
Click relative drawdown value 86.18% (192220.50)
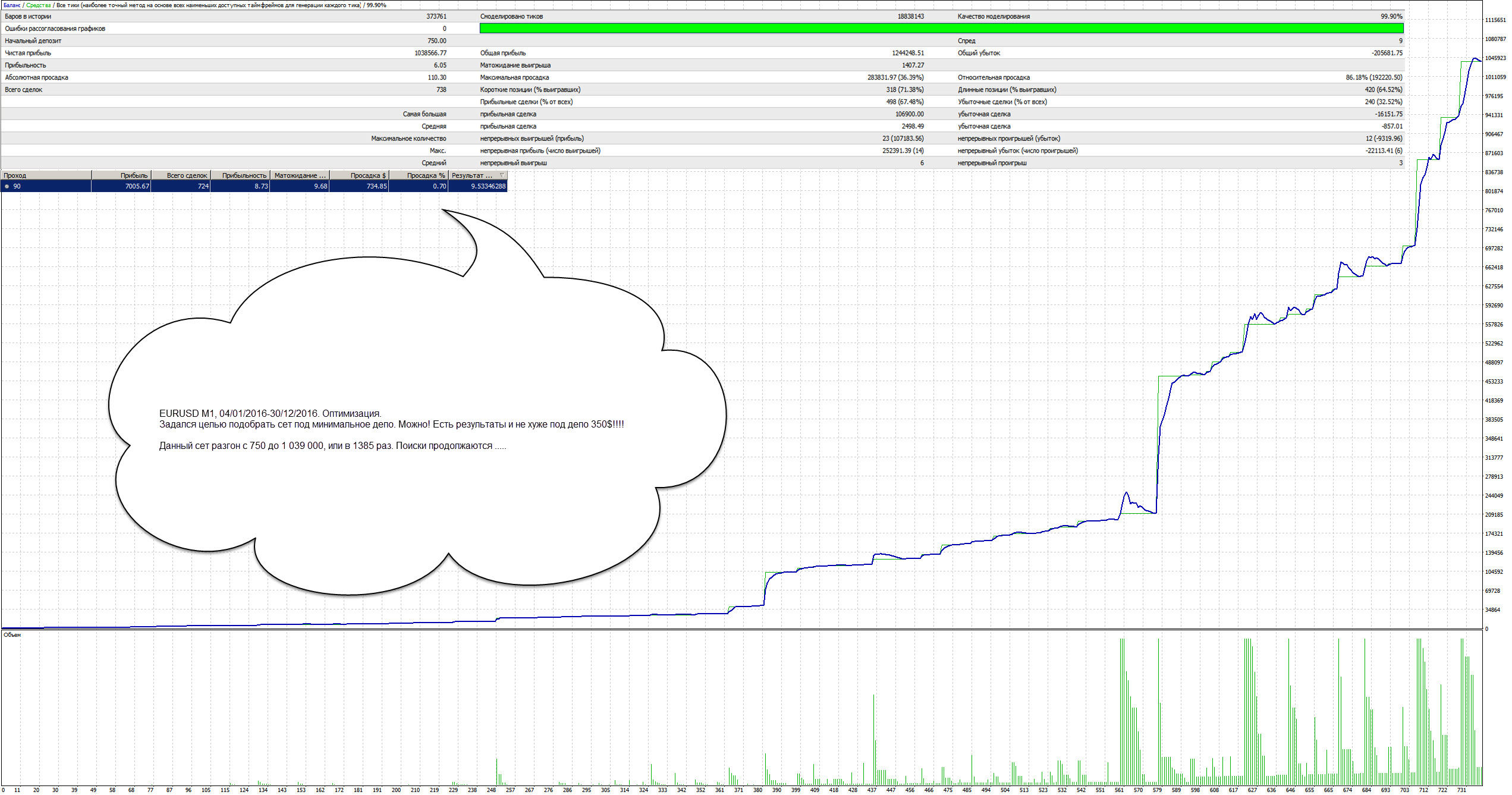[1374, 77]
